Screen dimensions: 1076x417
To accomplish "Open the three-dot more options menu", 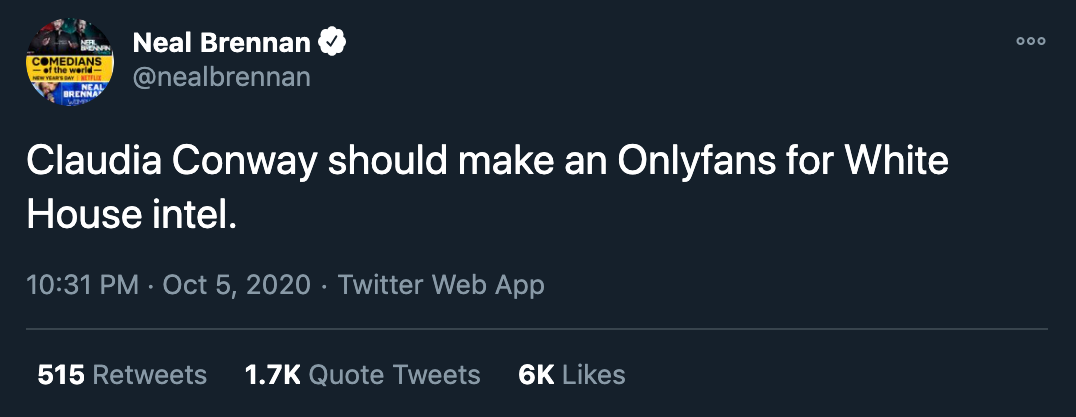I will [1031, 41].
